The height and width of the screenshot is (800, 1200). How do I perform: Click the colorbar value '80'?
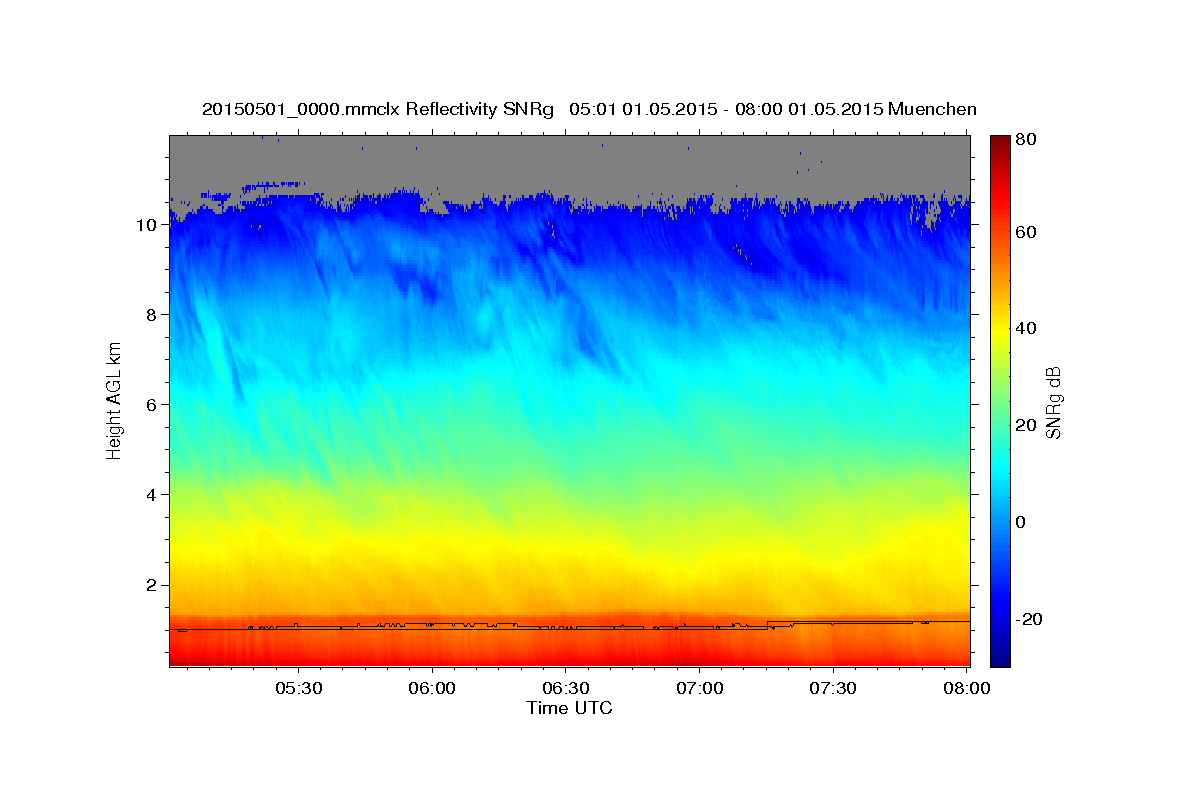pyautogui.click(x=1025, y=141)
